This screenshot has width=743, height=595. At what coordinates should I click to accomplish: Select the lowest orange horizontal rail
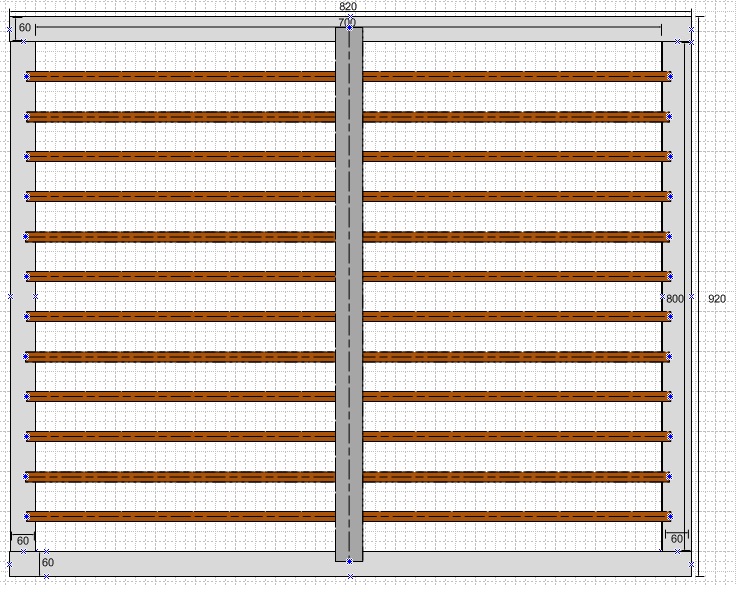[x=348, y=516]
